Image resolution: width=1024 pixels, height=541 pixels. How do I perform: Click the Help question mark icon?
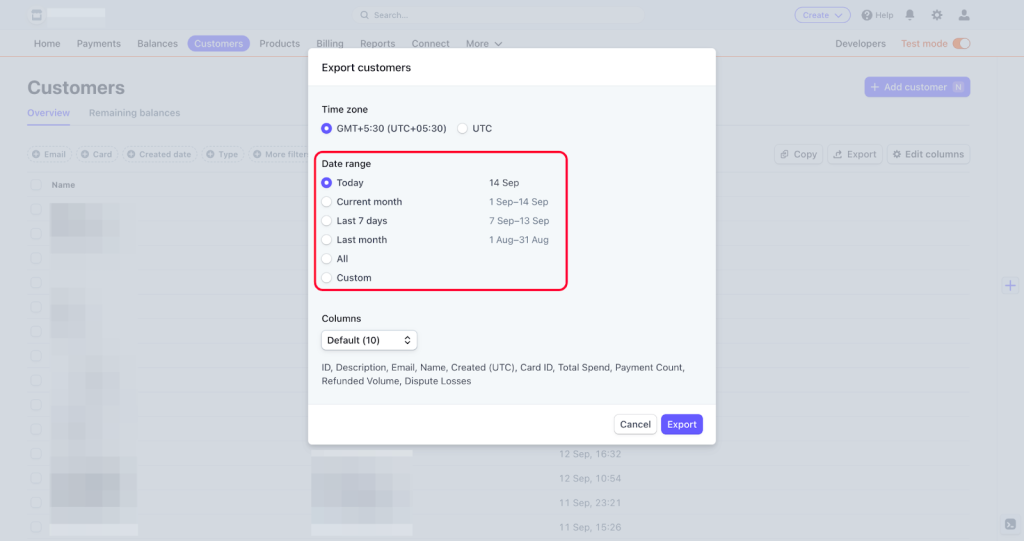pos(866,15)
